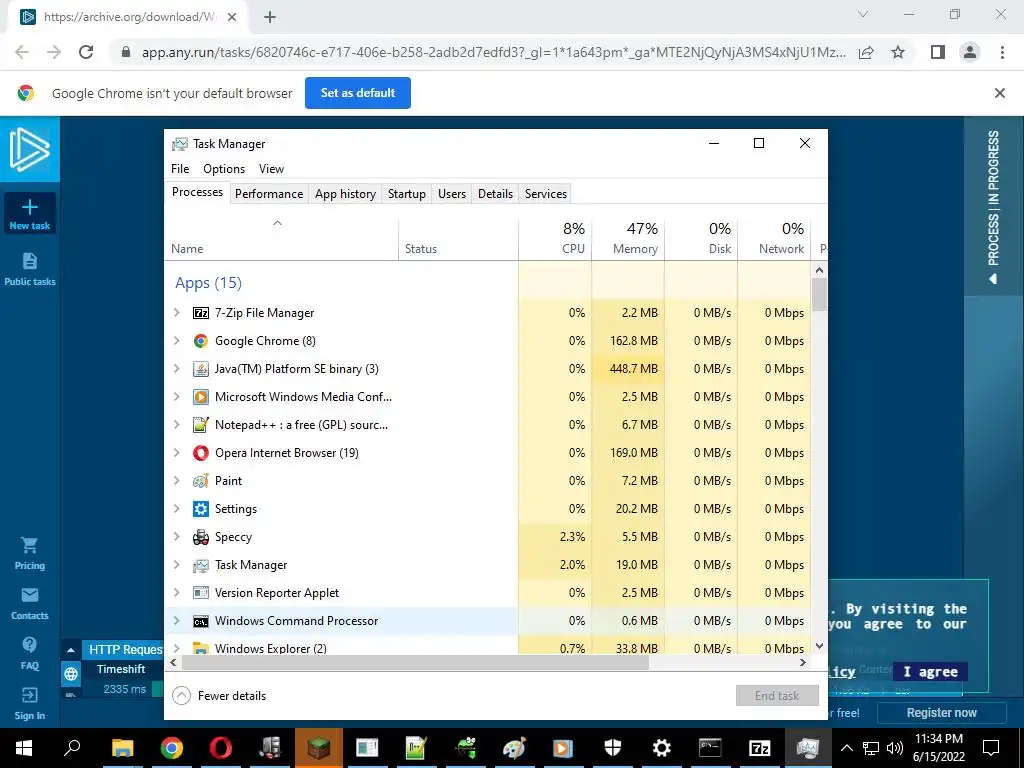
Task: Click the Chrome address bar URL
Action: click(x=493, y=52)
